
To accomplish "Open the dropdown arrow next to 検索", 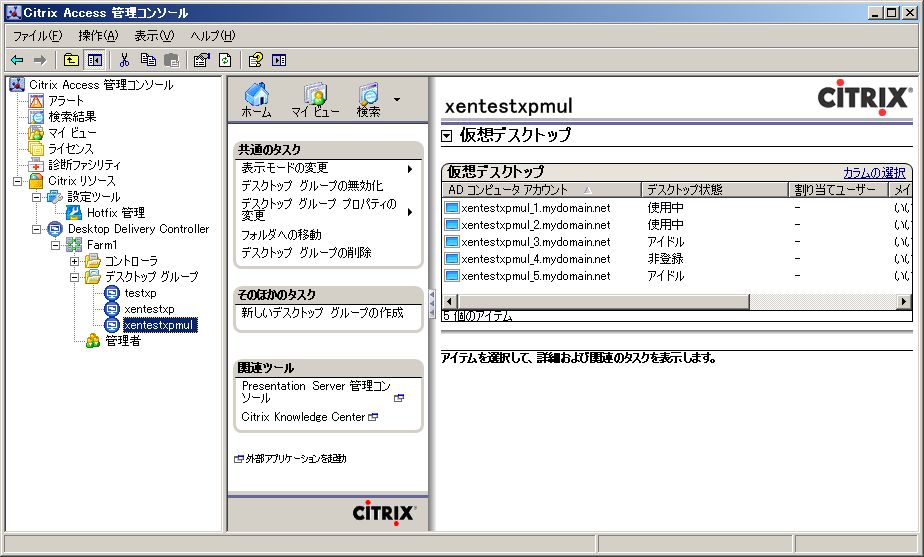I will pyautogui.click(x=397, y=99).
